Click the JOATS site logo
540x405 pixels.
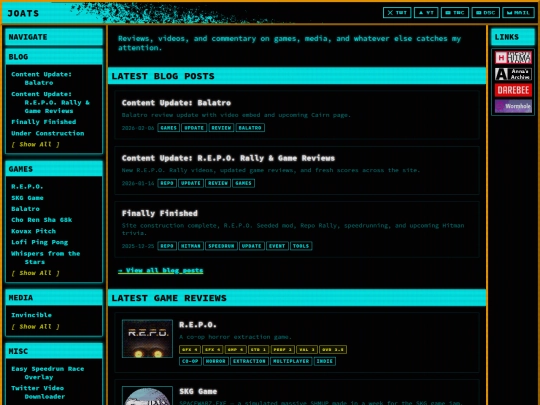point(23,13)
